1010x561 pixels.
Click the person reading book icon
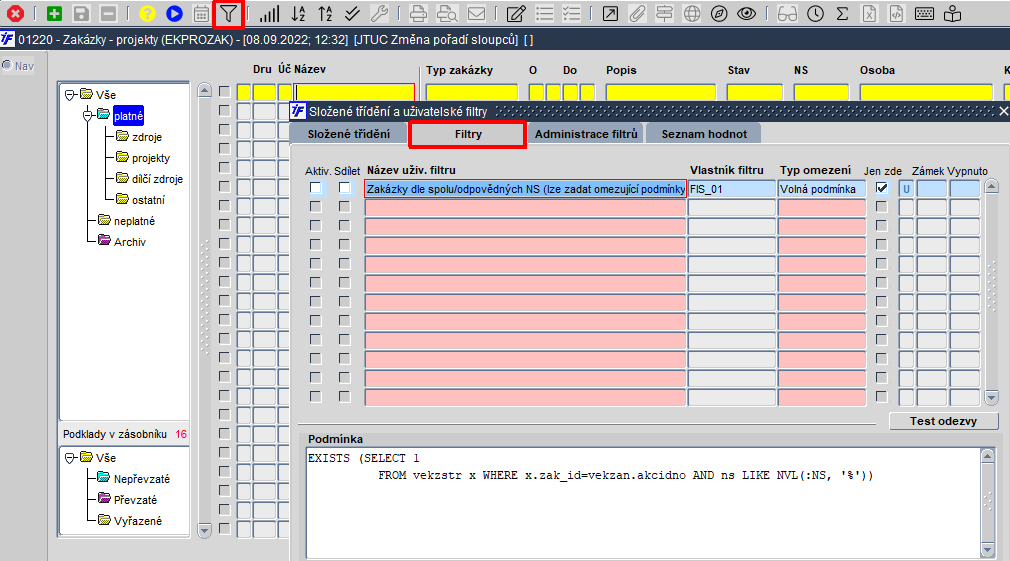pos(952,14)
